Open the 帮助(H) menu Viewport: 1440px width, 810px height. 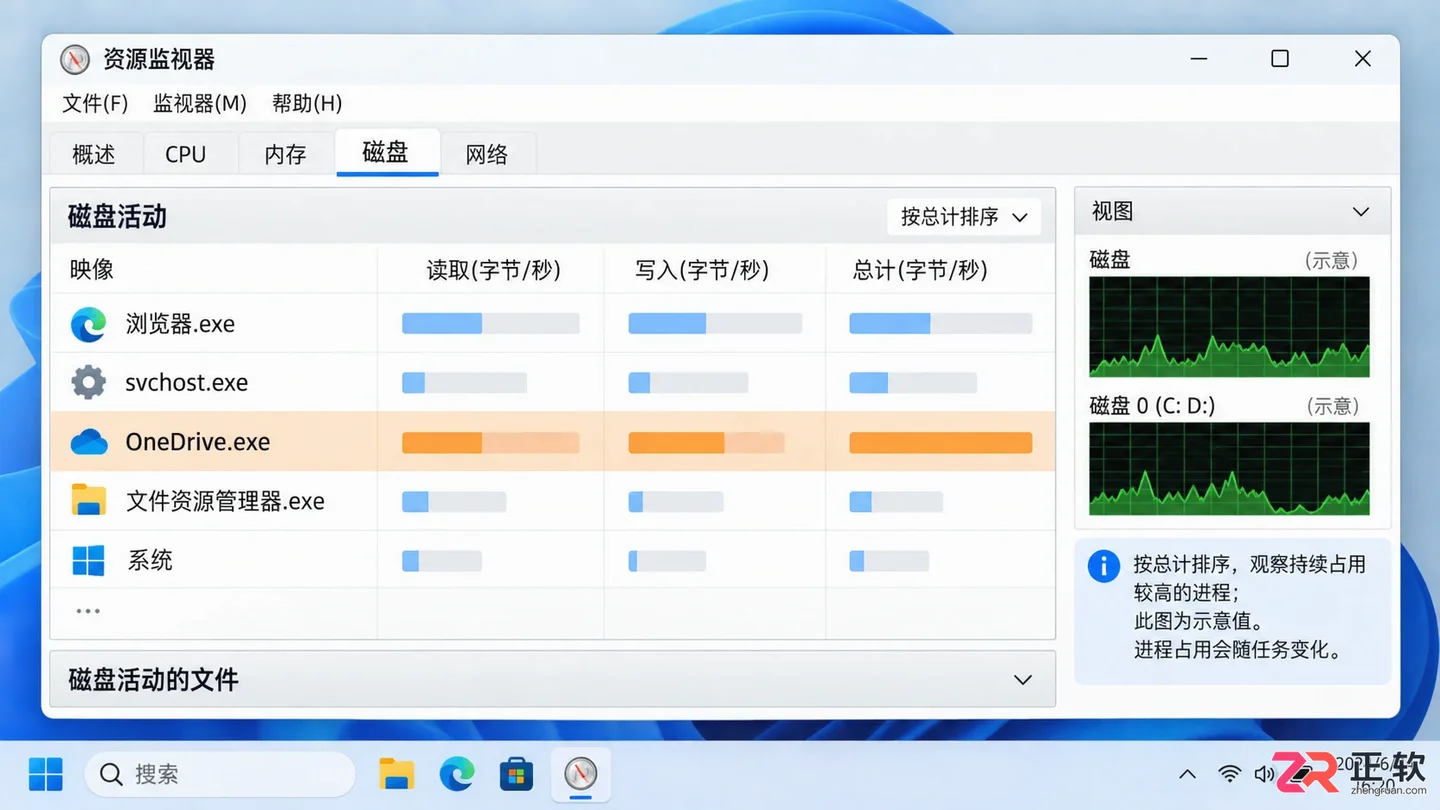tap(307, 103)
